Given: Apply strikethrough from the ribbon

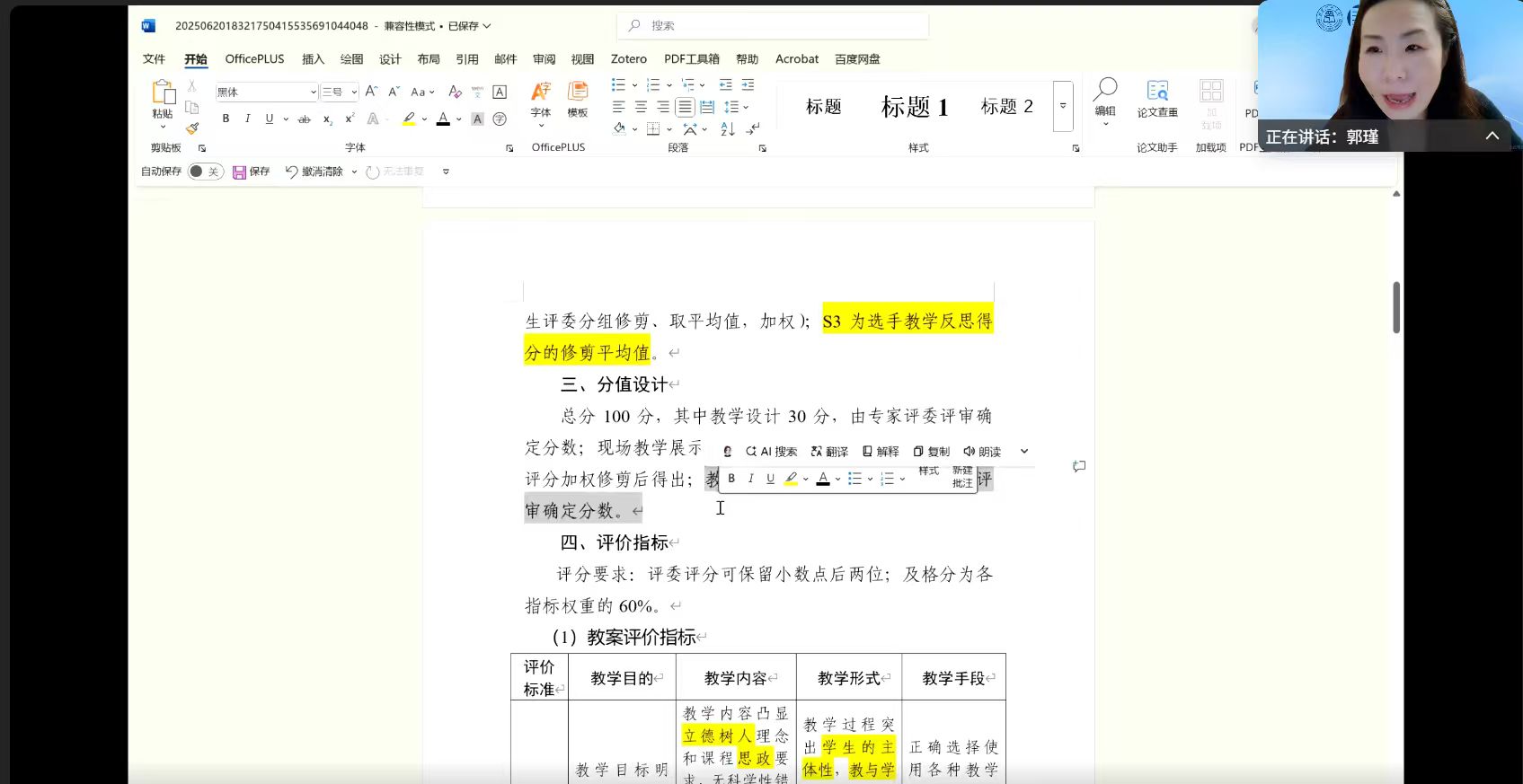Looking at the screenshot, I should click(x=305, y=119).
